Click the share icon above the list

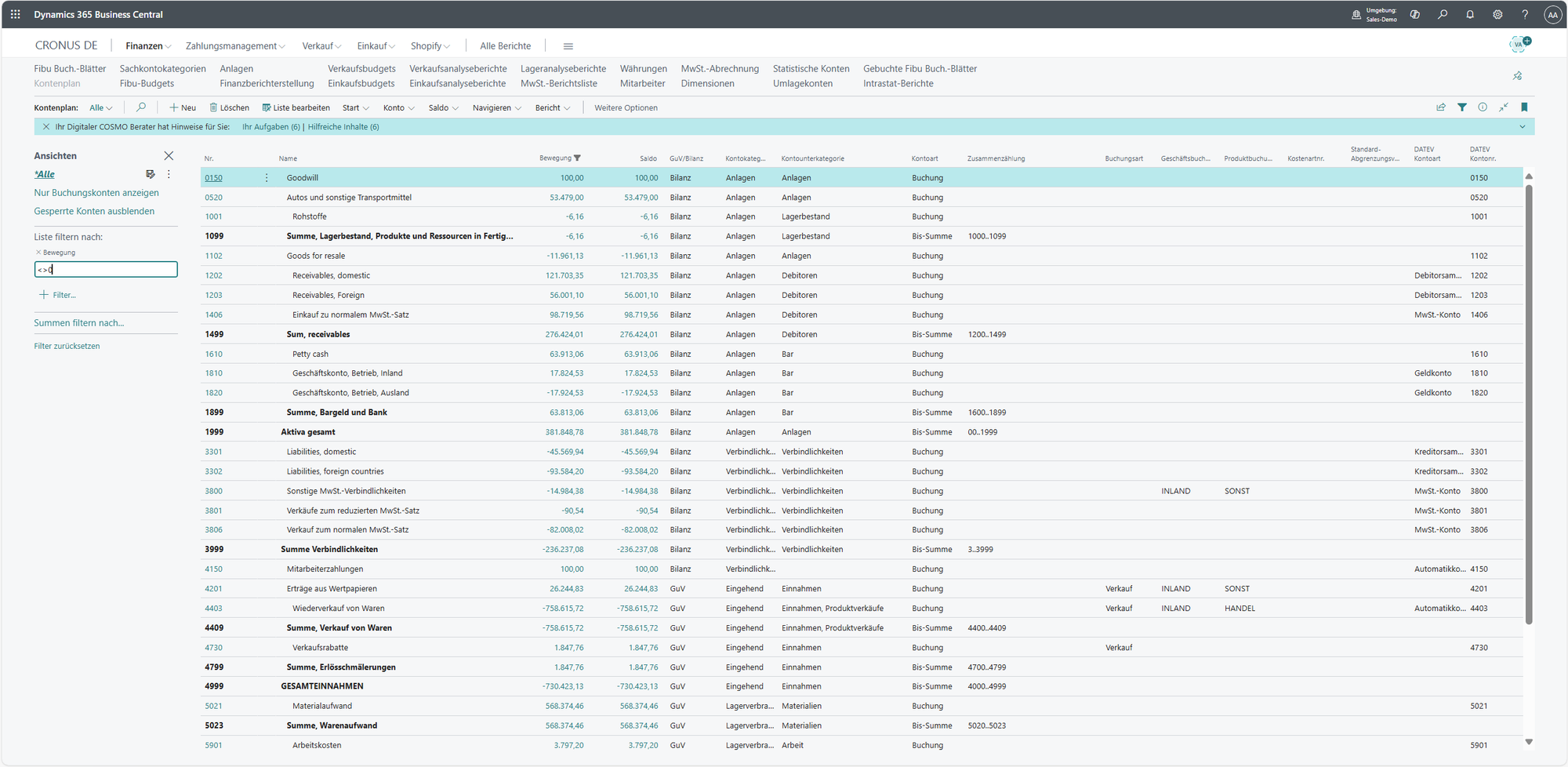click(x=1441, y=107)
